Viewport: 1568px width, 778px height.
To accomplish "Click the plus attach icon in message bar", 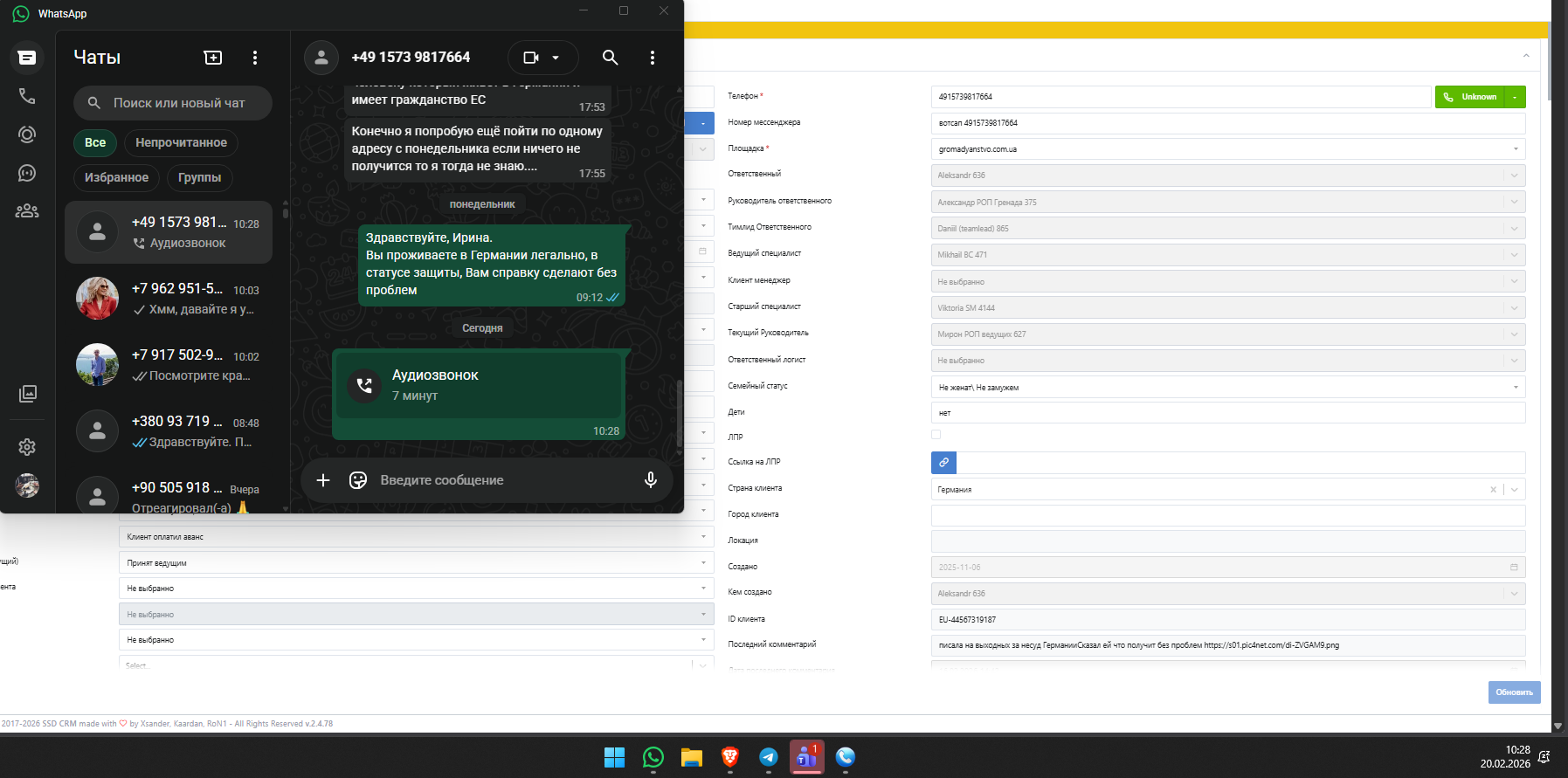I will (x=323, y=480).
